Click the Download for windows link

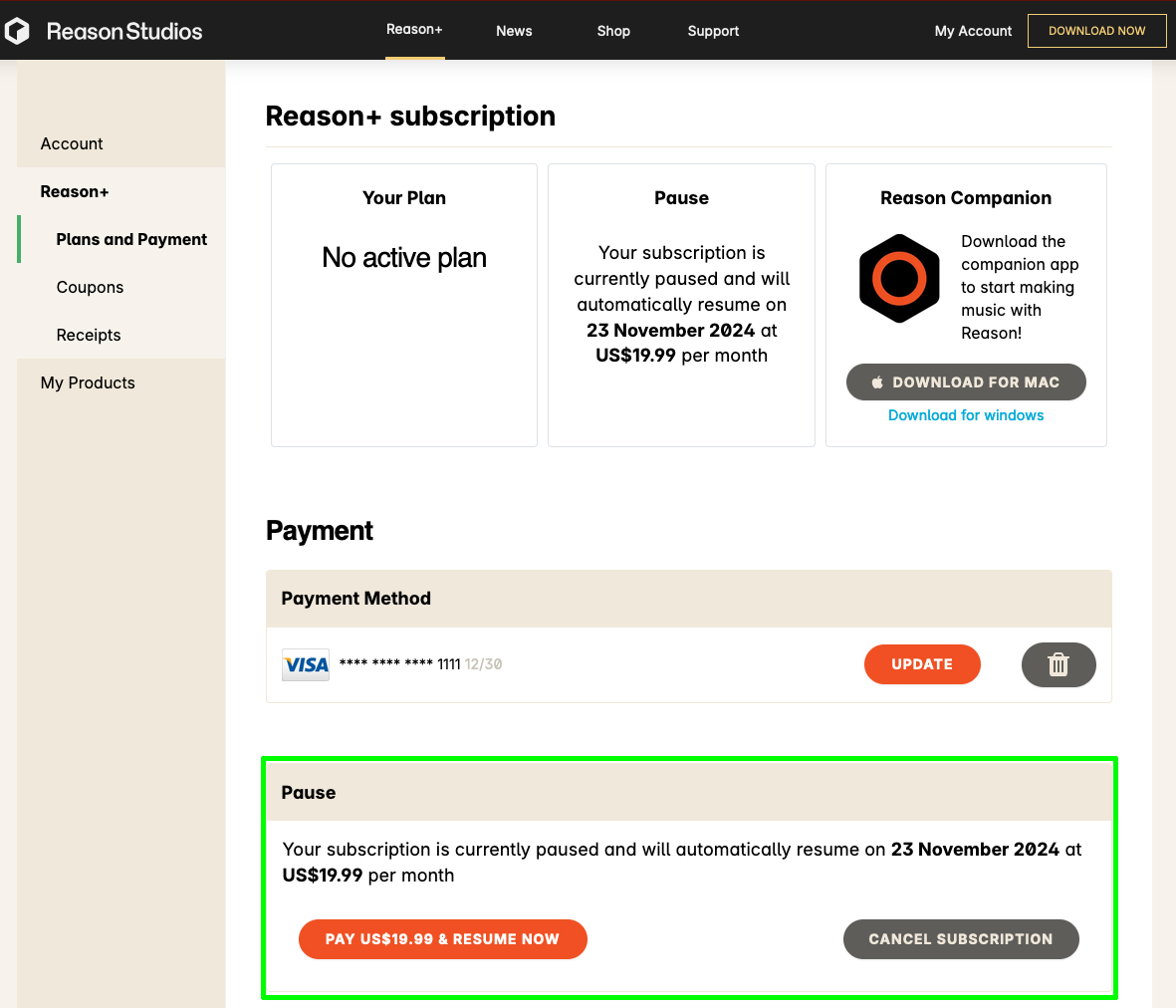965,415
